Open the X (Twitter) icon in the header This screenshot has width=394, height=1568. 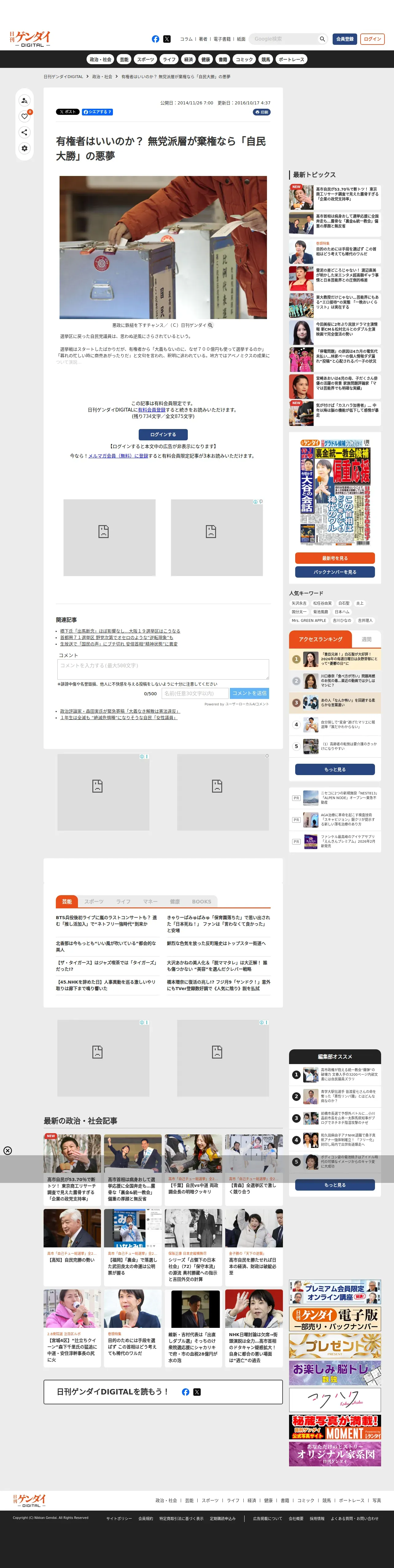pos(167,39)
